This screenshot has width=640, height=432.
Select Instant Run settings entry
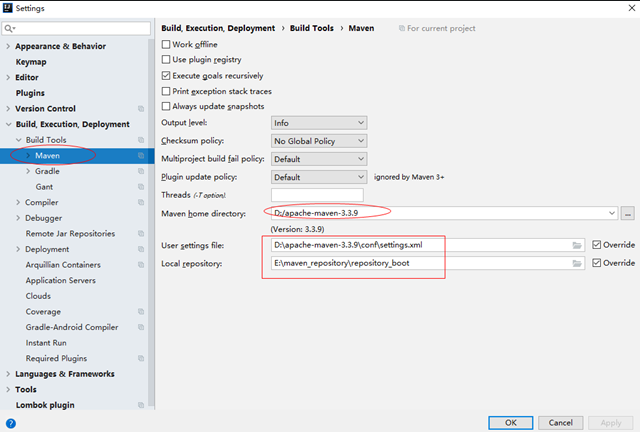(x=46, y=343)
